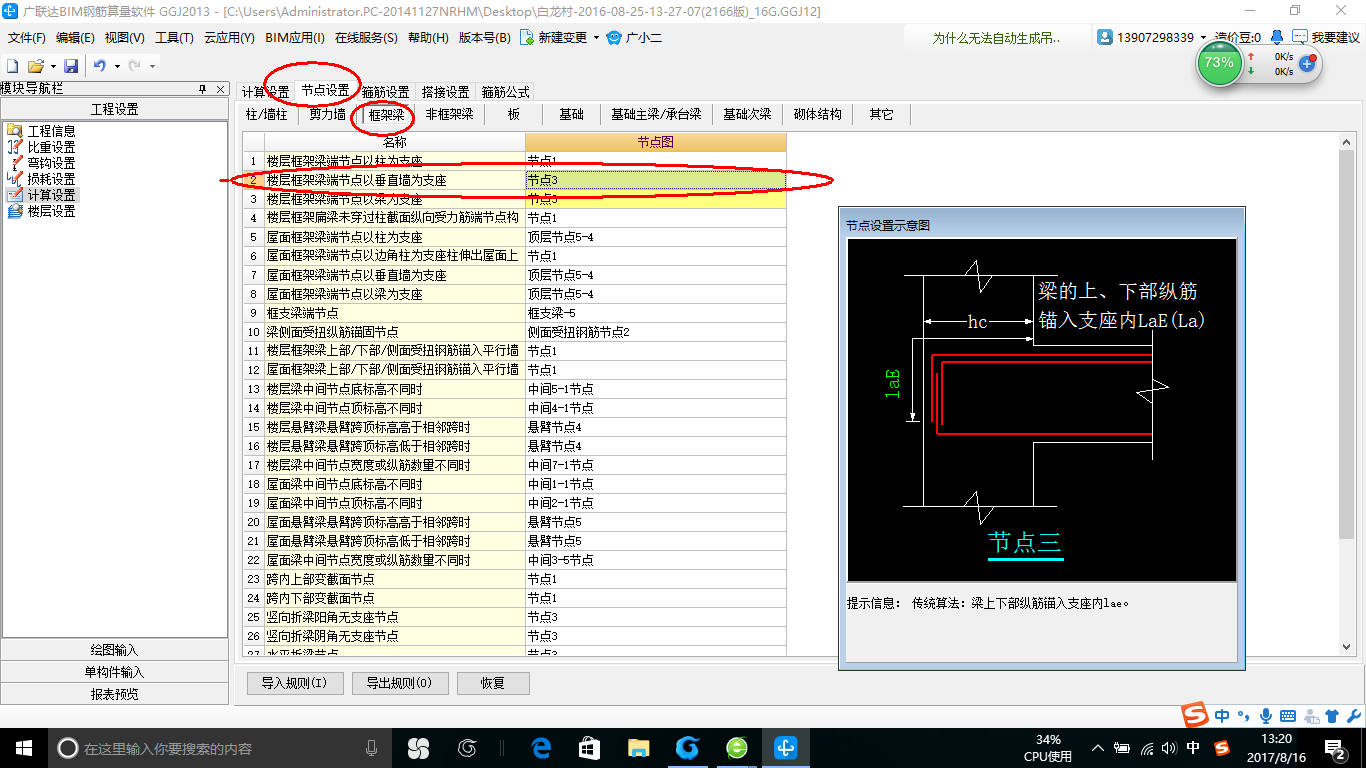
Task: Click the user account avatar icon
Action: 1105,37
